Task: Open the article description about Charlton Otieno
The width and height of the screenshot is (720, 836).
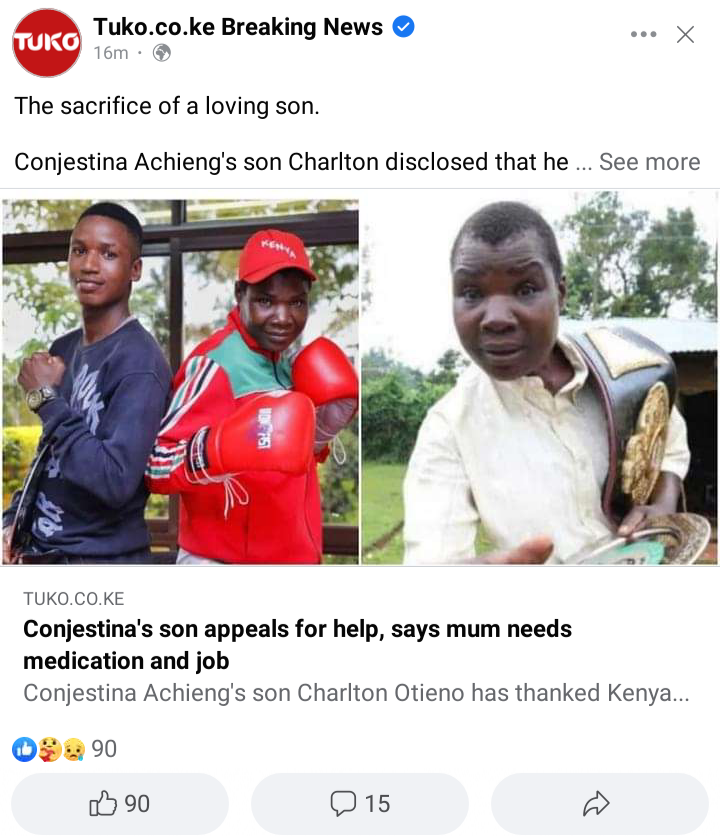Action: [x=356, y=693]
